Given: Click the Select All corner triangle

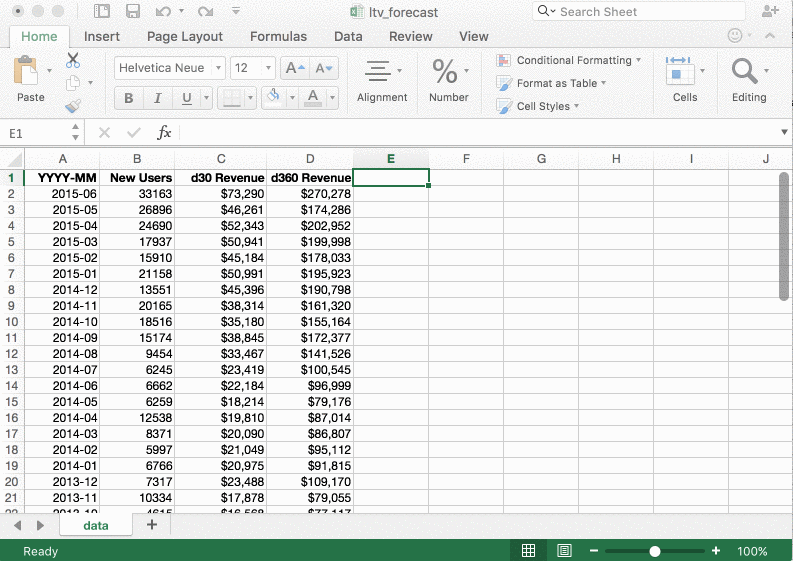Looking at the screenshot, I should pyautogui.click(x=14, y=159).
